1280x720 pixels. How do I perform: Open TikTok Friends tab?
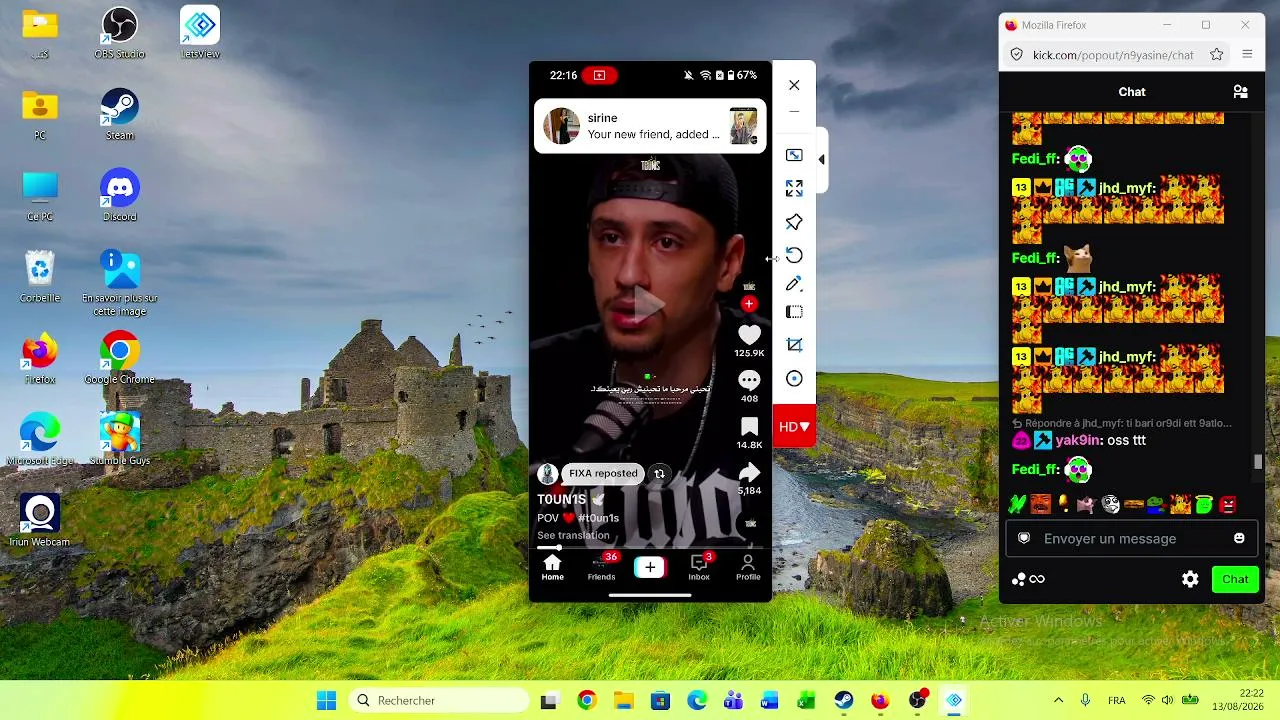(x=601, y=567)
